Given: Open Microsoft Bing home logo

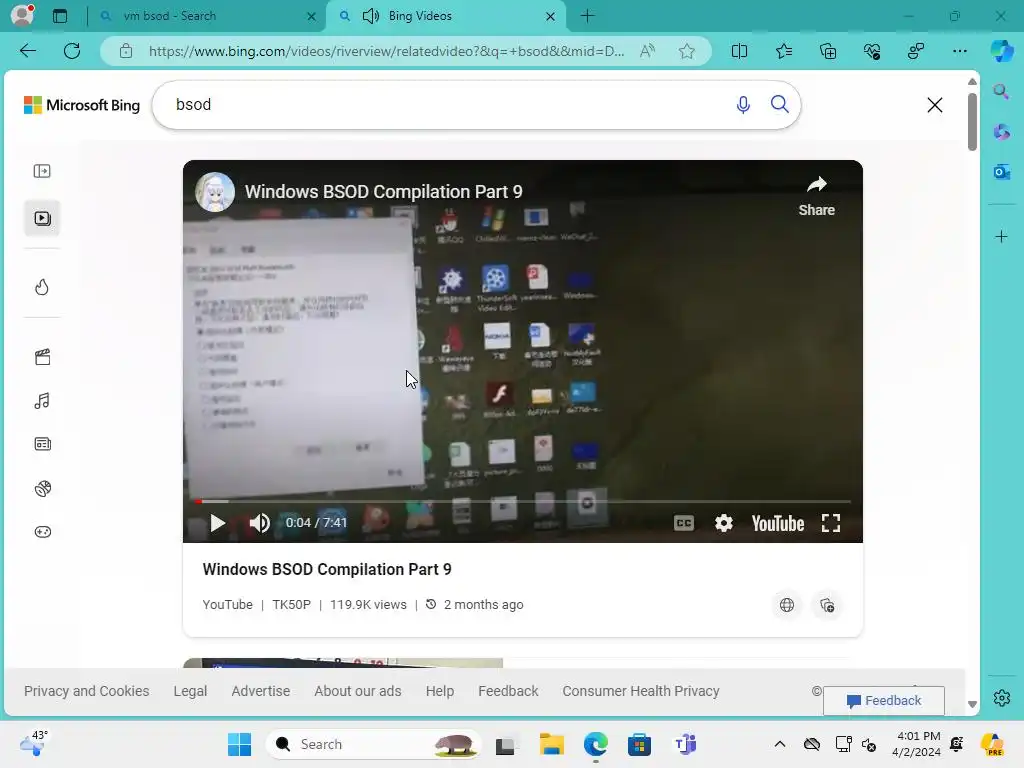Looking at the screenshot, I should 82,105.
